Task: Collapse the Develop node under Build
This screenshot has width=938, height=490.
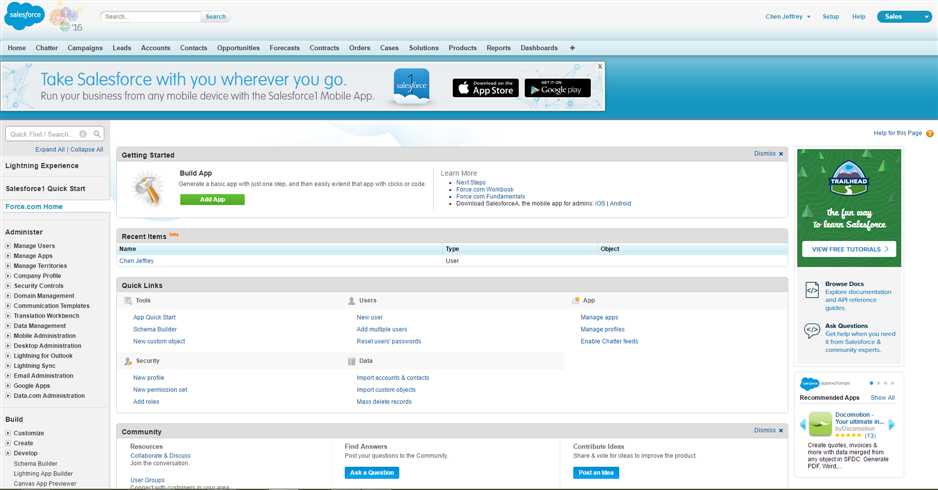Action: pyautogui.click(x=8, y=454)
